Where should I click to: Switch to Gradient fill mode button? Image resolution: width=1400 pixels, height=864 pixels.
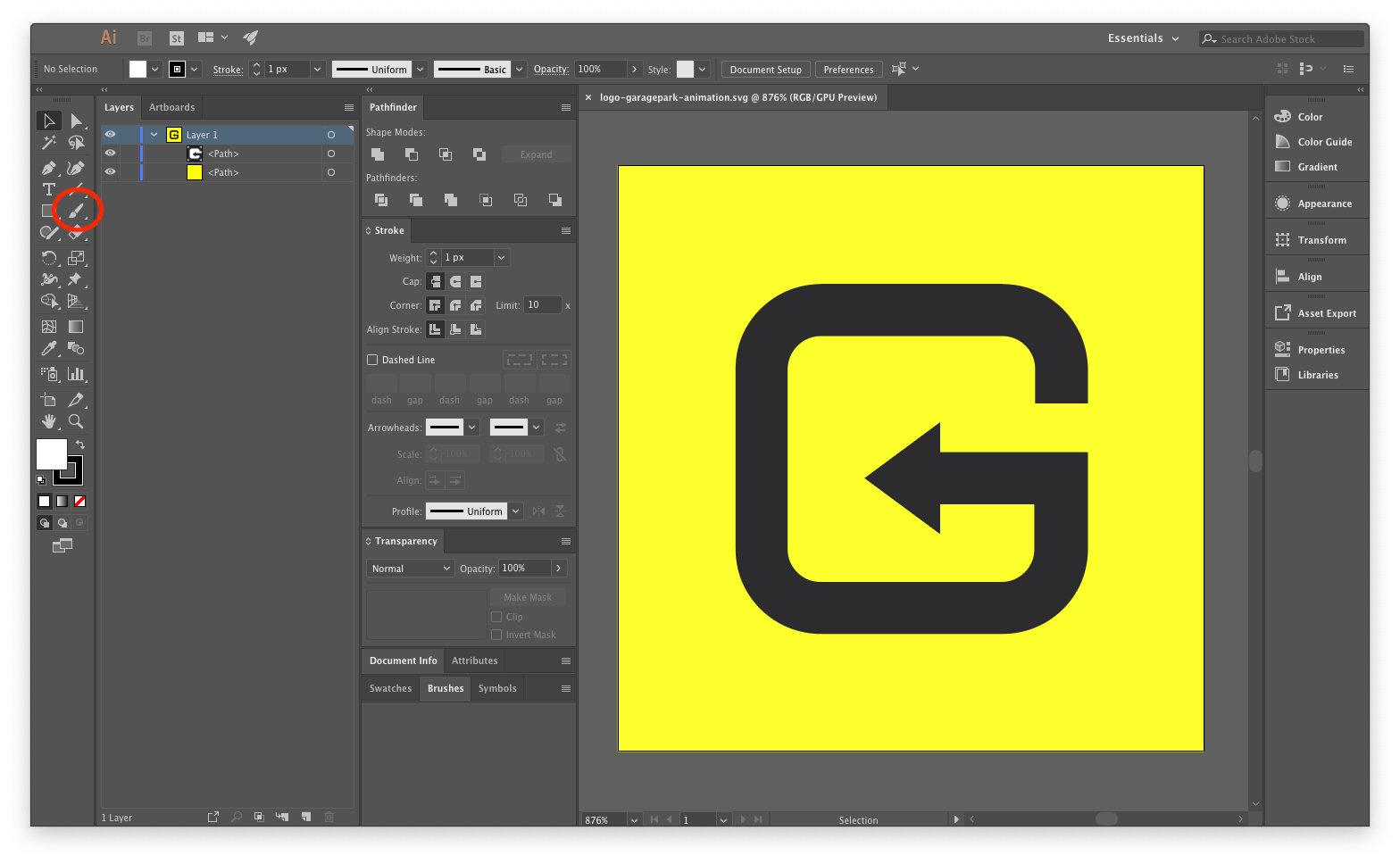62,502
